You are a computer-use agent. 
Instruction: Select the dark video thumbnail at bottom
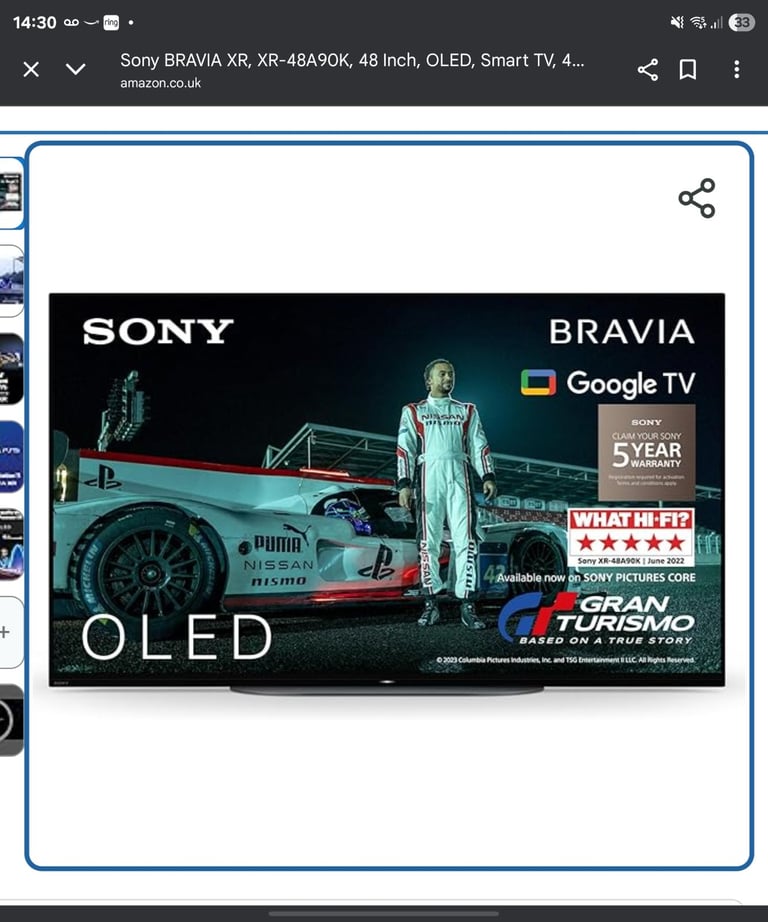point(11,720)
